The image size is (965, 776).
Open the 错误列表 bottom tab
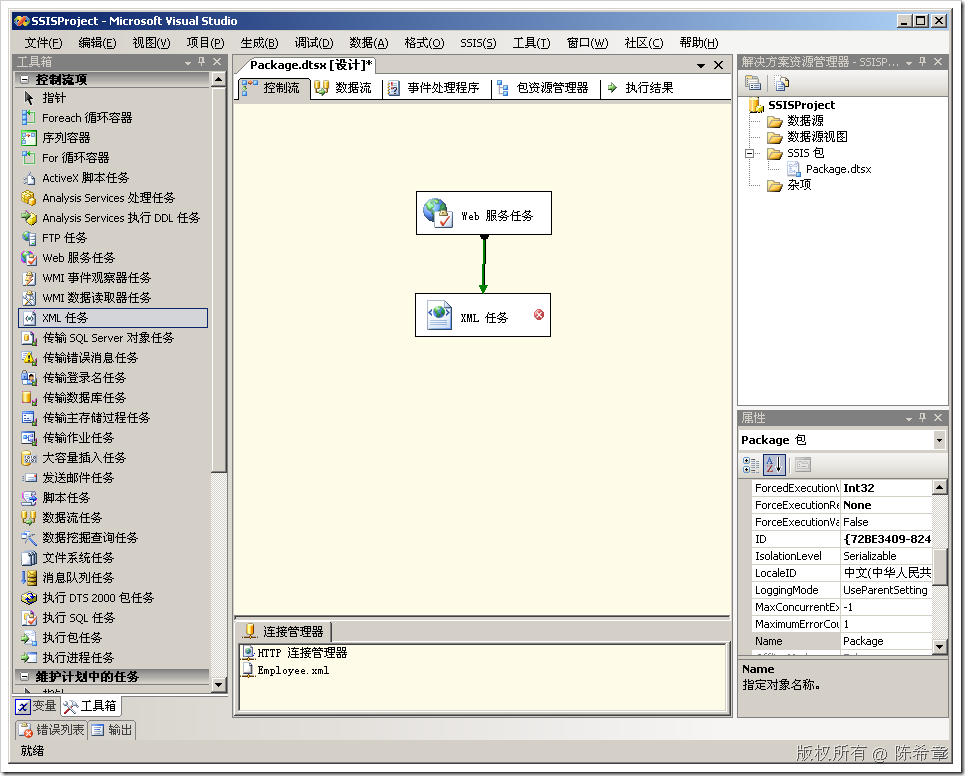[x=51, y=730]
